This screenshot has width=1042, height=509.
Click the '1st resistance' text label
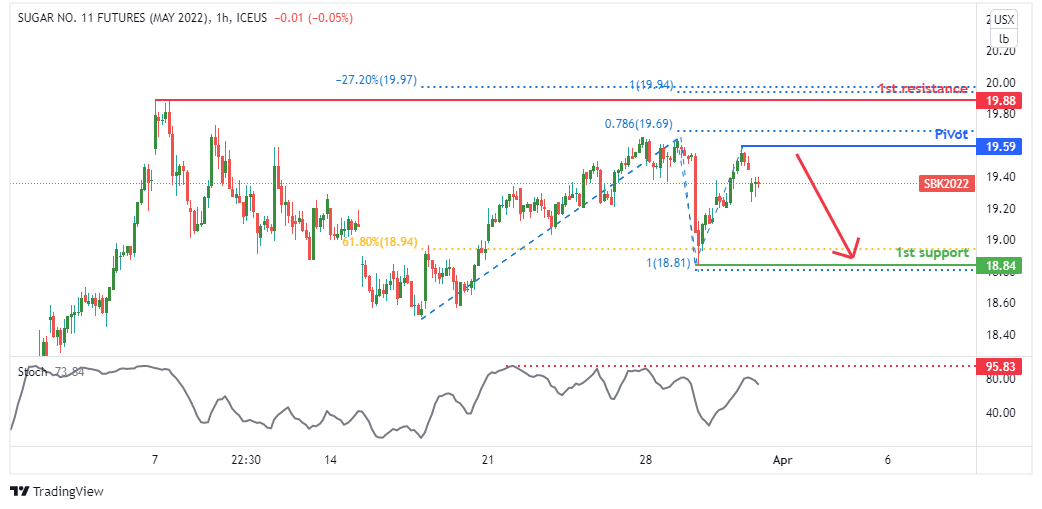(922, 88)
